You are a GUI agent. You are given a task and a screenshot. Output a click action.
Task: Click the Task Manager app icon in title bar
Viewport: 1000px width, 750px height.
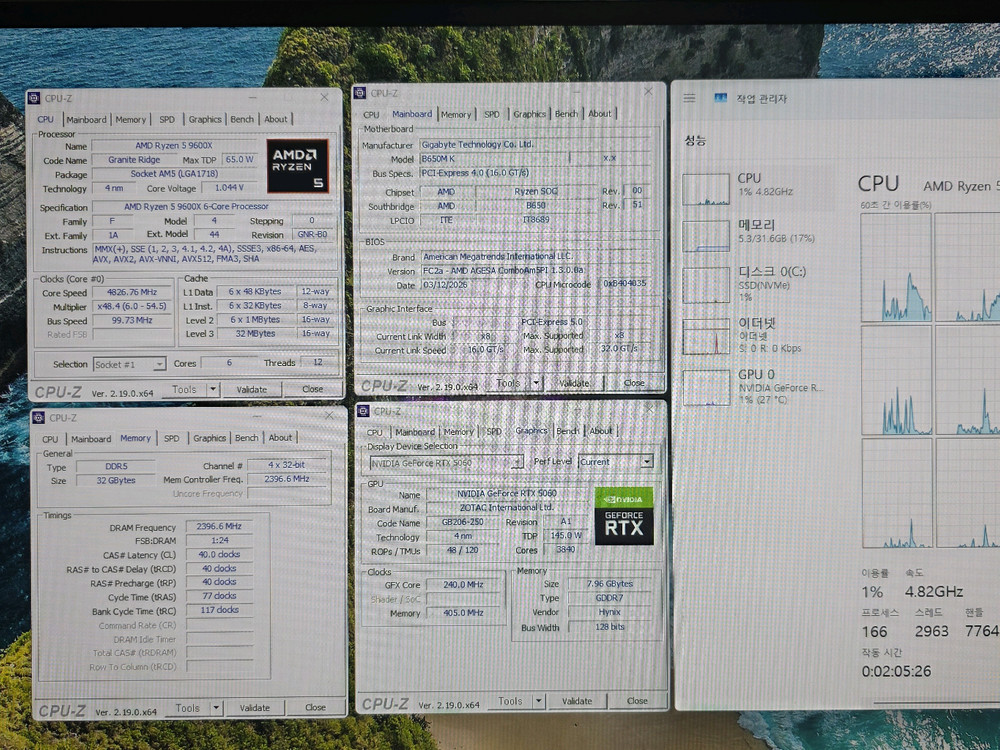click(721, 98)
